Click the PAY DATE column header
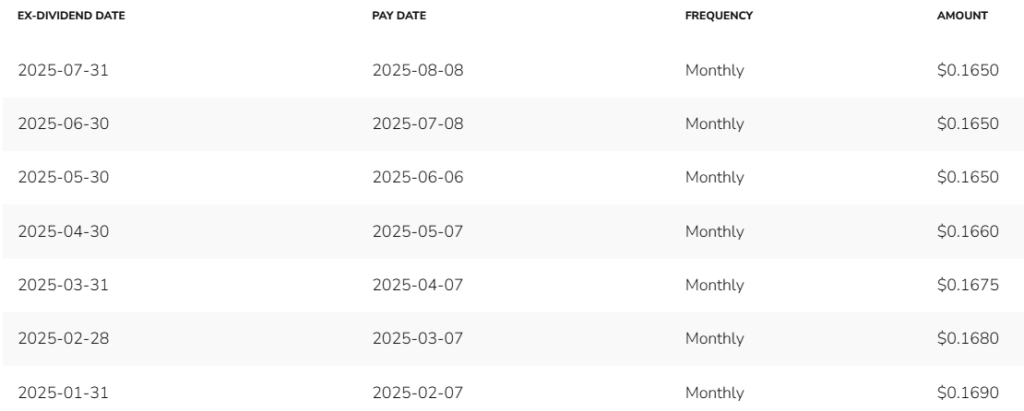1024x411 pixels. click(x=399, y=16)
